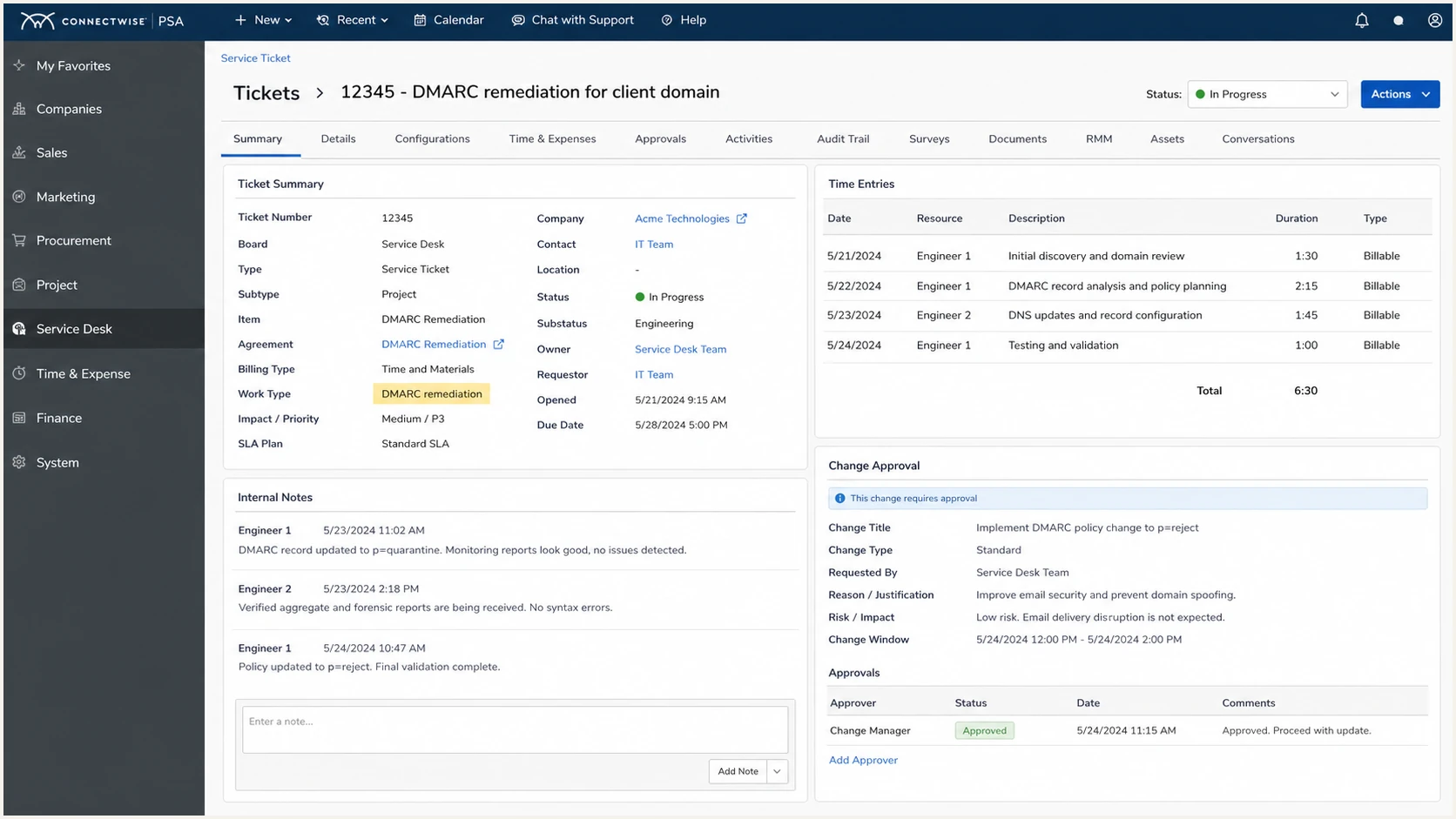The height and width of the screenshot is (819, 1456).
Task: Open the Finance sidebar menu item
Action: click(x=104, y=418)
